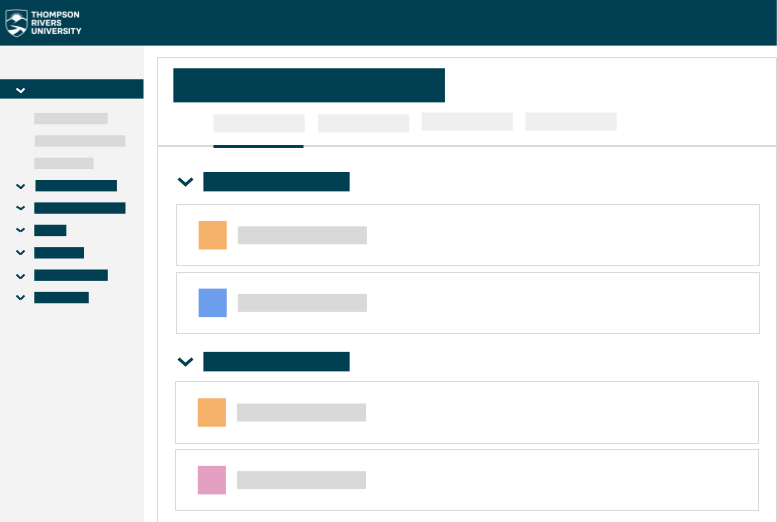Open the blue item's gray title bar
Screen dimensions: 777x522
click(302, 303)
